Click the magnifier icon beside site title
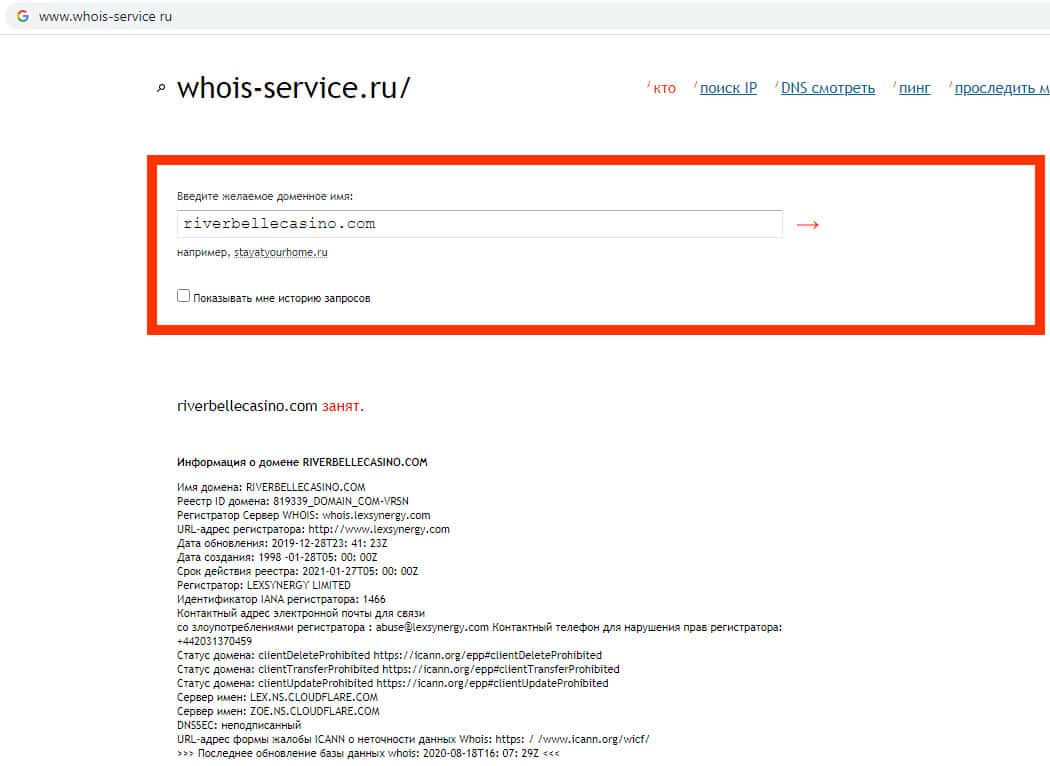The width and height of the screenshot is (1050, 766). tap(161, 88)
